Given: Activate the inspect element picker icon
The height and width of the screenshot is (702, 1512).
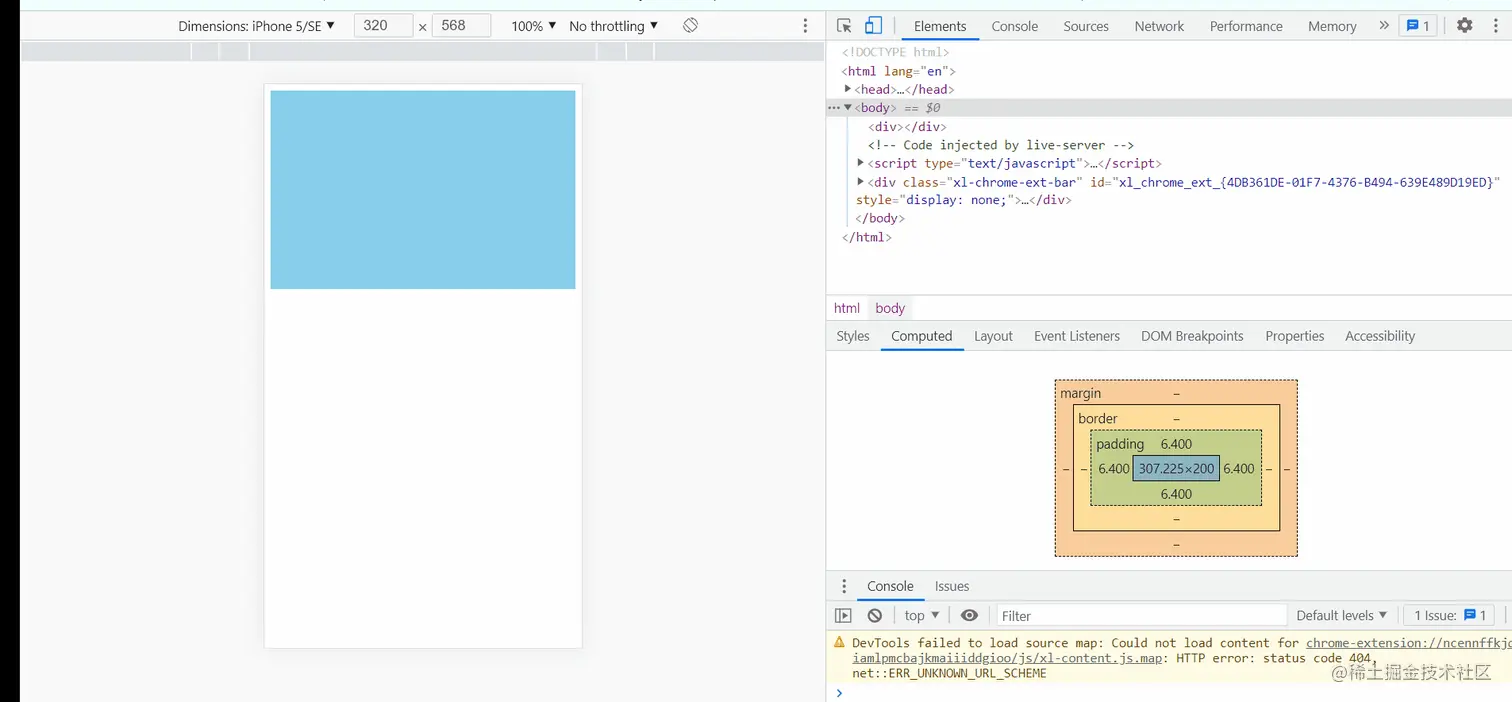Looking at the screenshot, I should (x=844, y=26).
